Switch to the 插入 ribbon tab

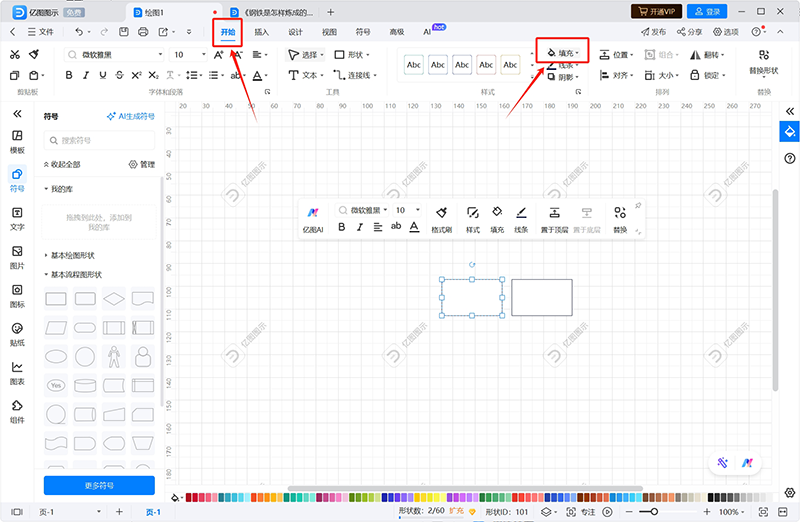(x=261, y=32)
